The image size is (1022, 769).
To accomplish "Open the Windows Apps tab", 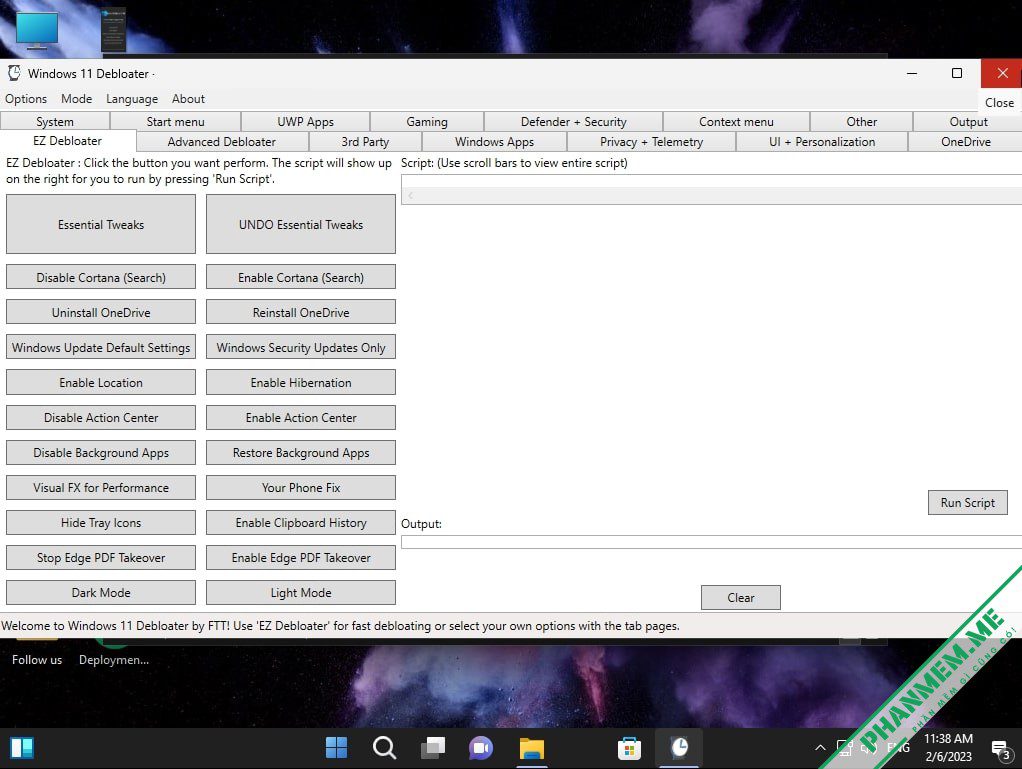I will [x=494, y=141].
